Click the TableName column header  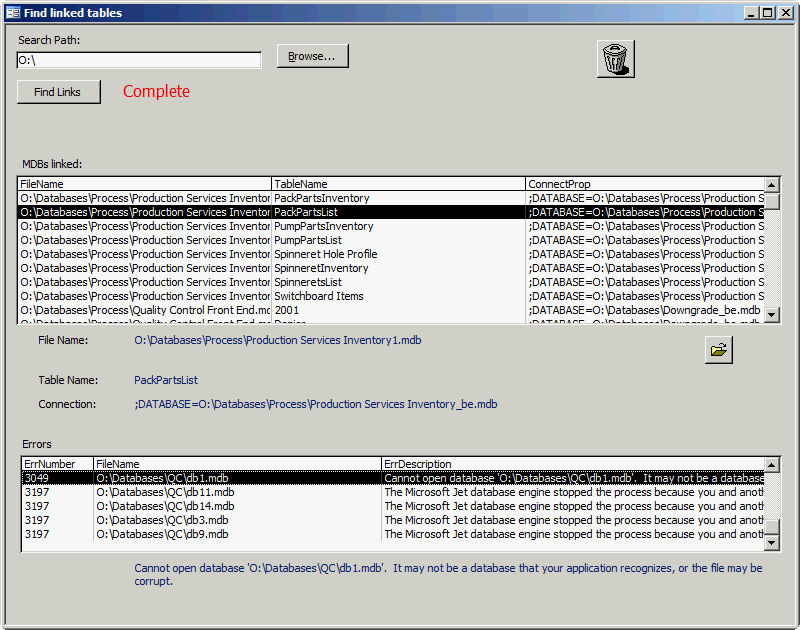398,184
